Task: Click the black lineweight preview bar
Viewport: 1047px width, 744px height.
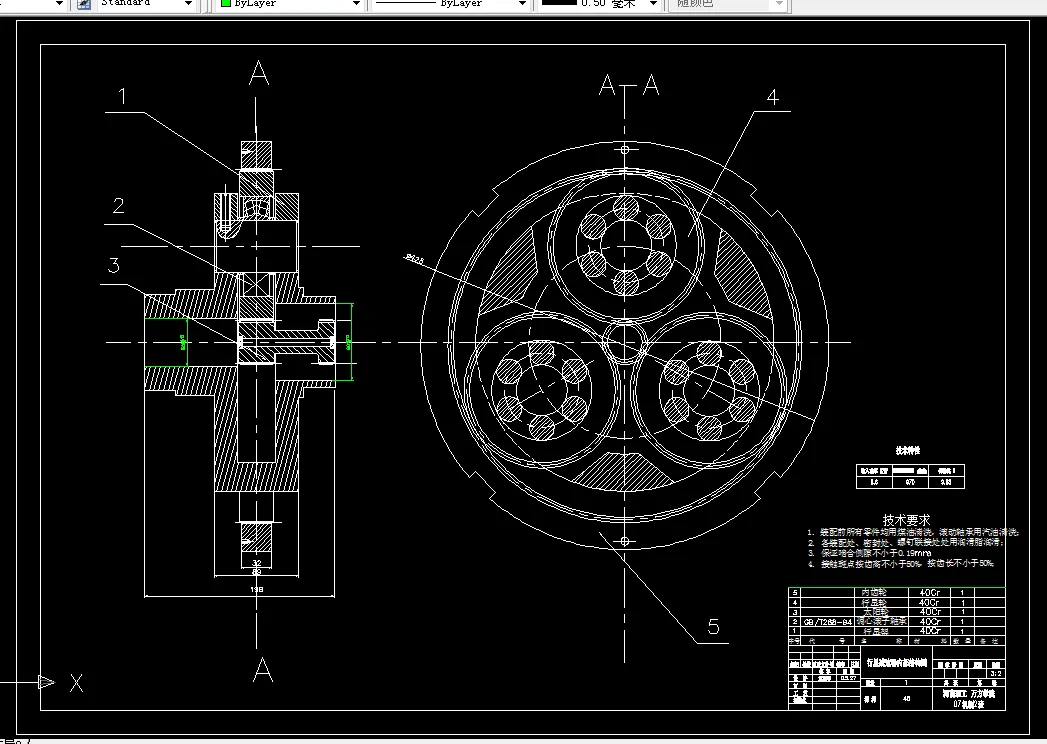Action: [559, 3]
